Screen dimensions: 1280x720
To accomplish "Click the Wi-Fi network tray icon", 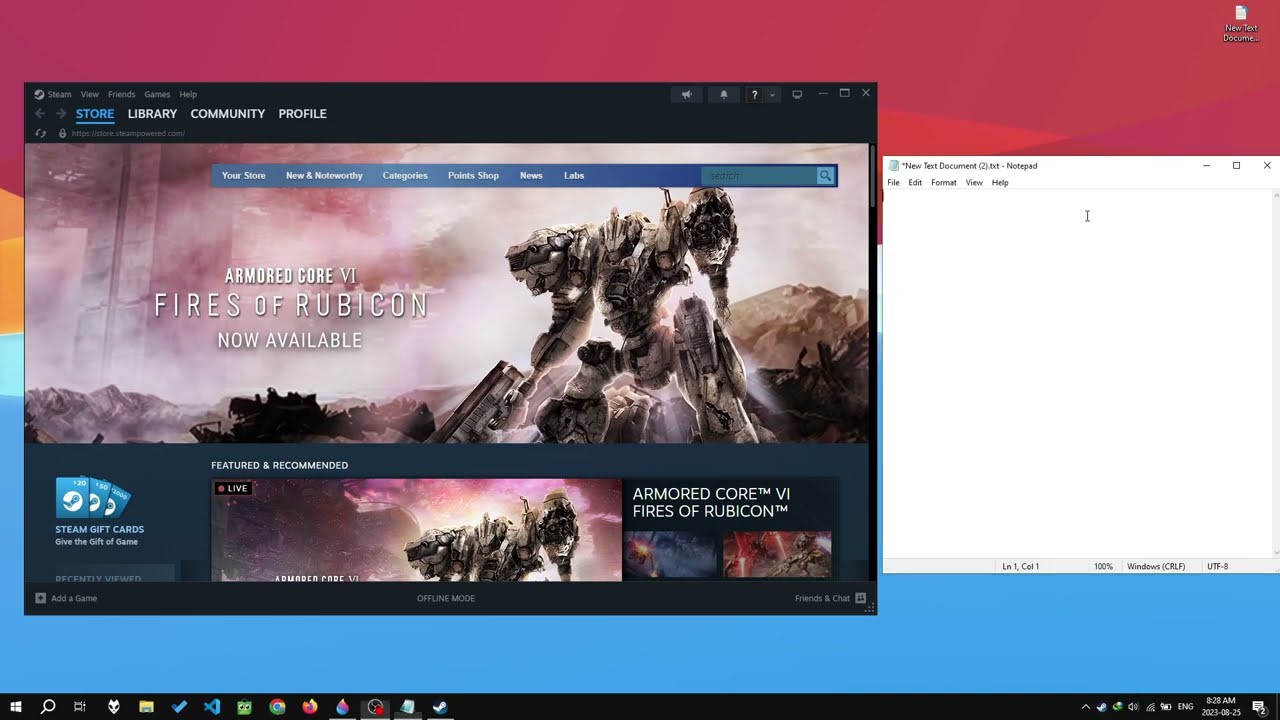I will [1150, 707].
